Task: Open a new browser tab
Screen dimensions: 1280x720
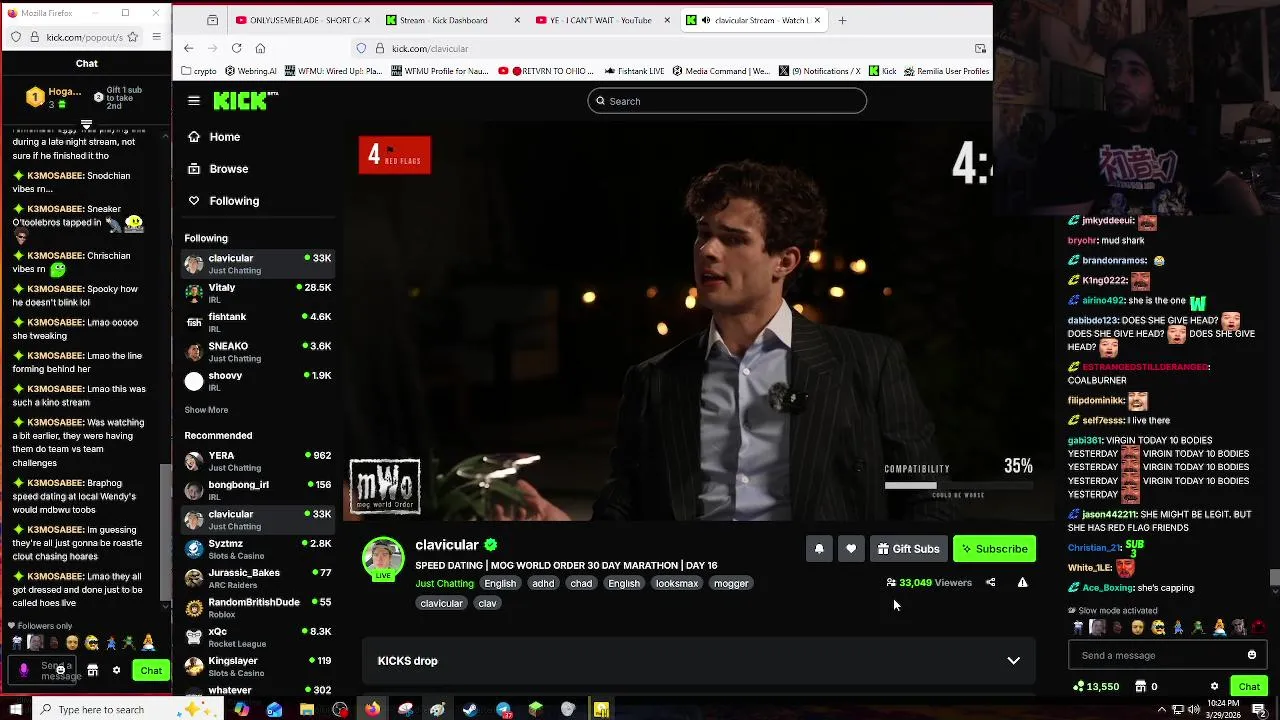Action: coord(842,20)
